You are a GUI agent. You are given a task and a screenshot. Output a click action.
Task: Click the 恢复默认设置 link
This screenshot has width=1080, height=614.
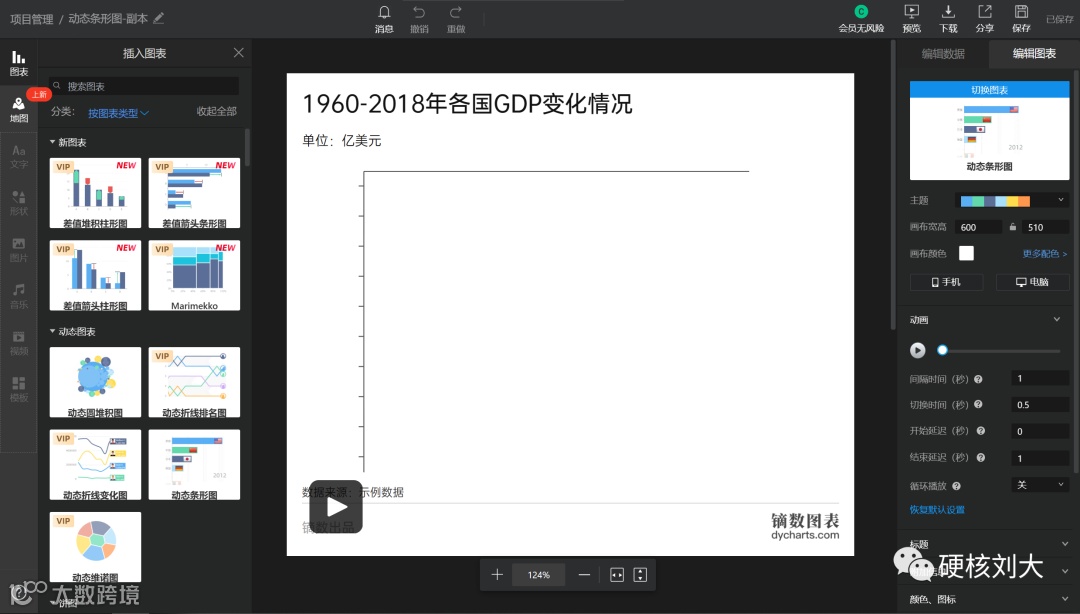[937, 510]
